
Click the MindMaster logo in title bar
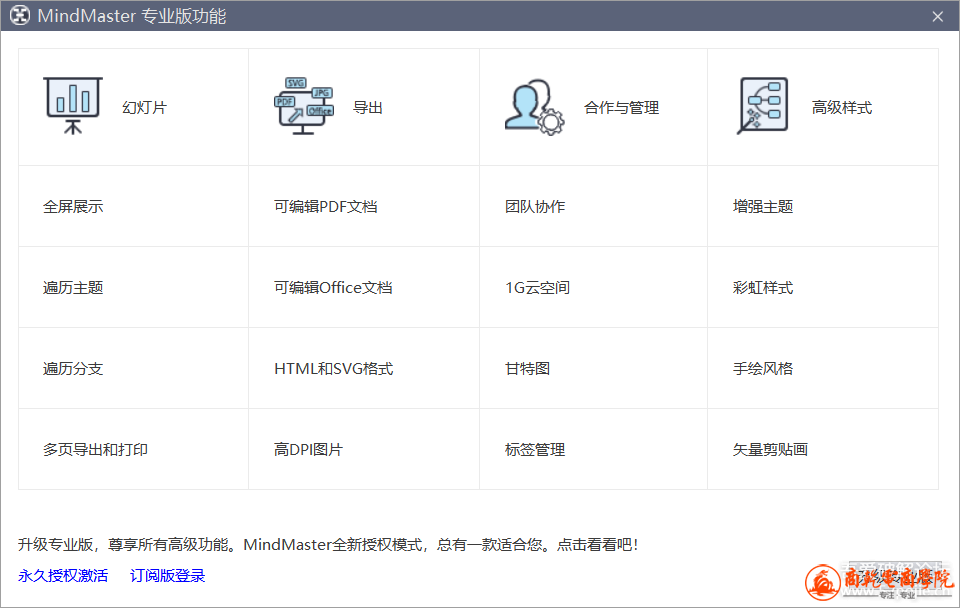click(20, 15)
